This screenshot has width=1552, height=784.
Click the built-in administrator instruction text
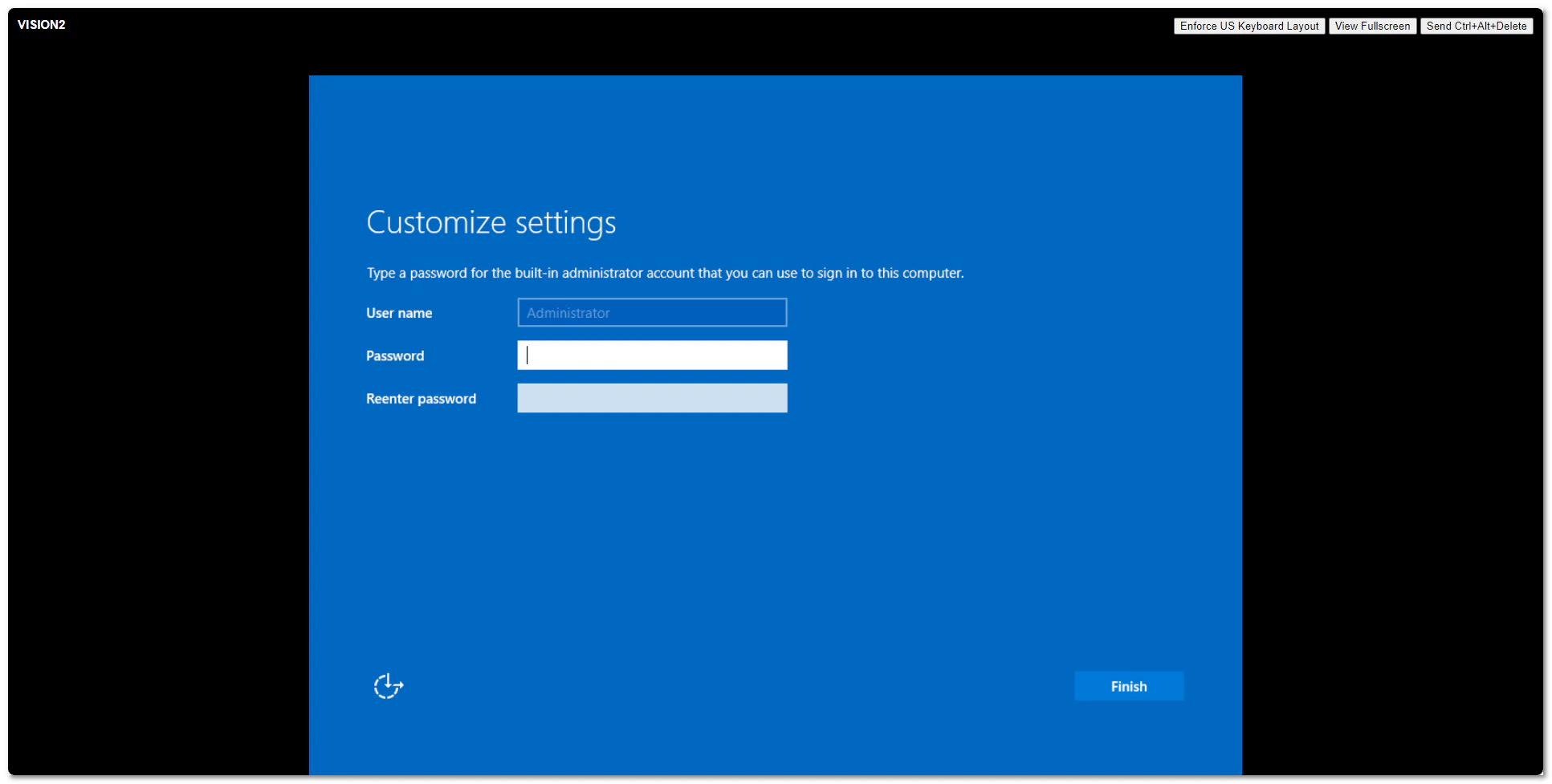665,273
